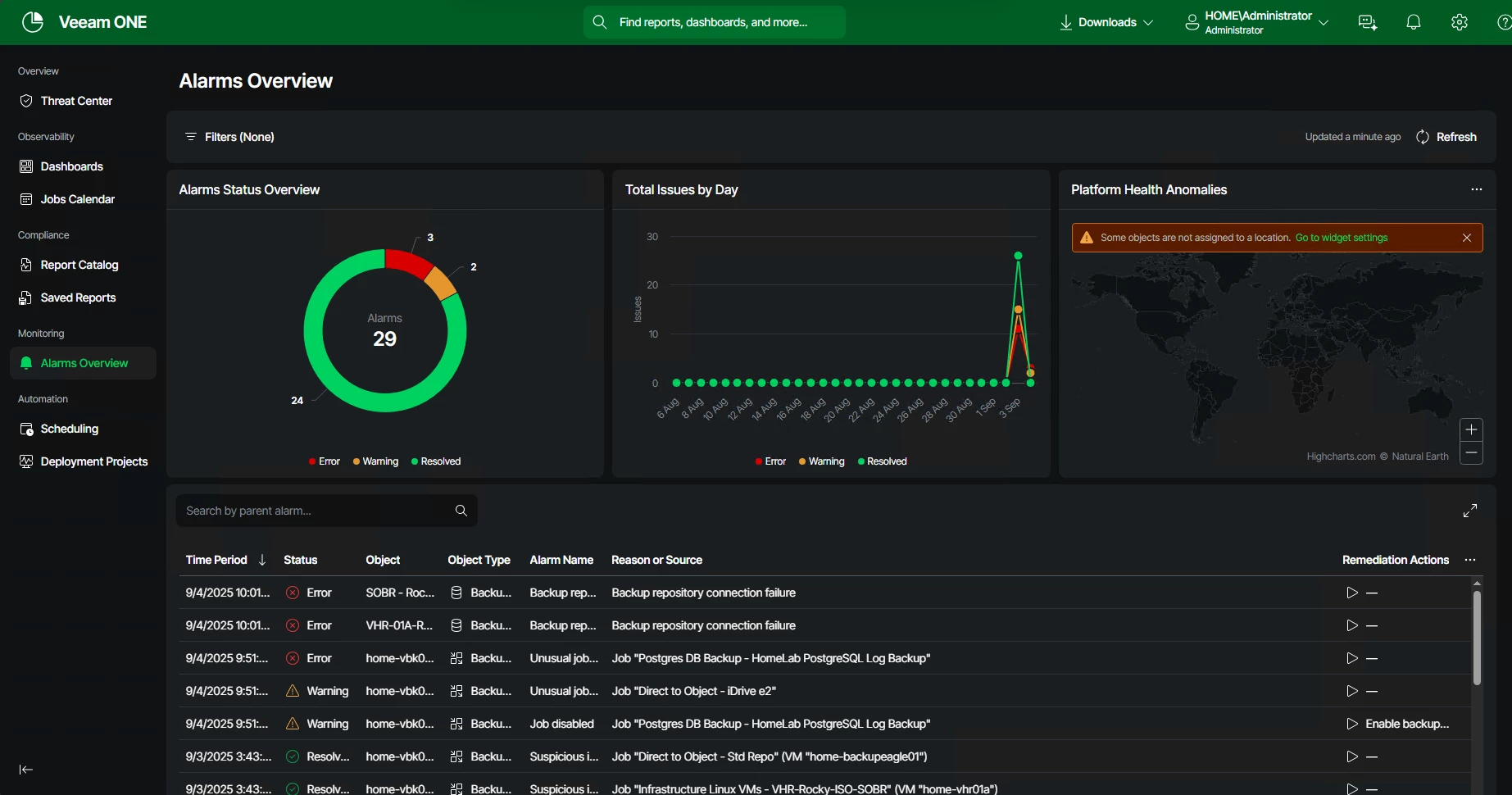Toggle Error series in Total Issues by Day

[x=770, y=461]
